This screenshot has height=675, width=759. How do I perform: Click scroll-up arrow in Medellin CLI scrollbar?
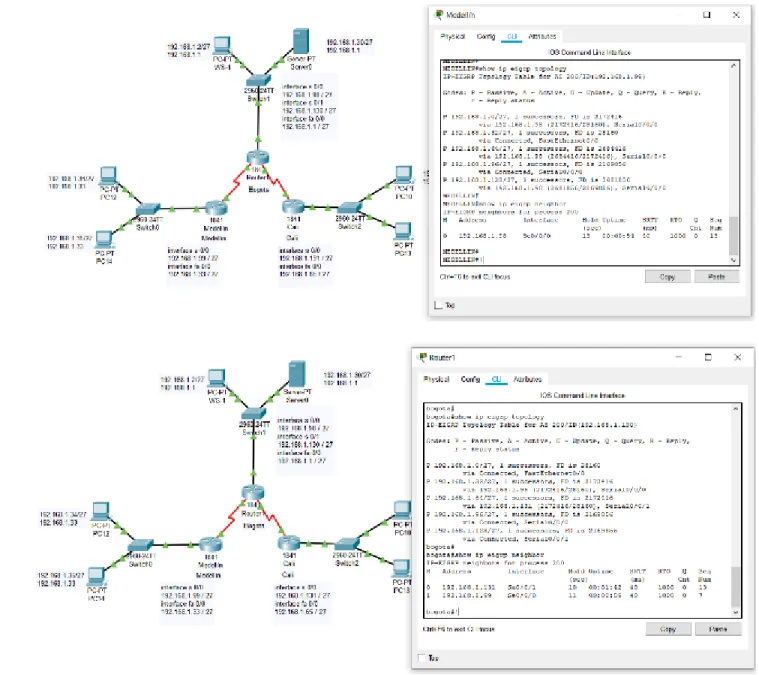[734, 65]
